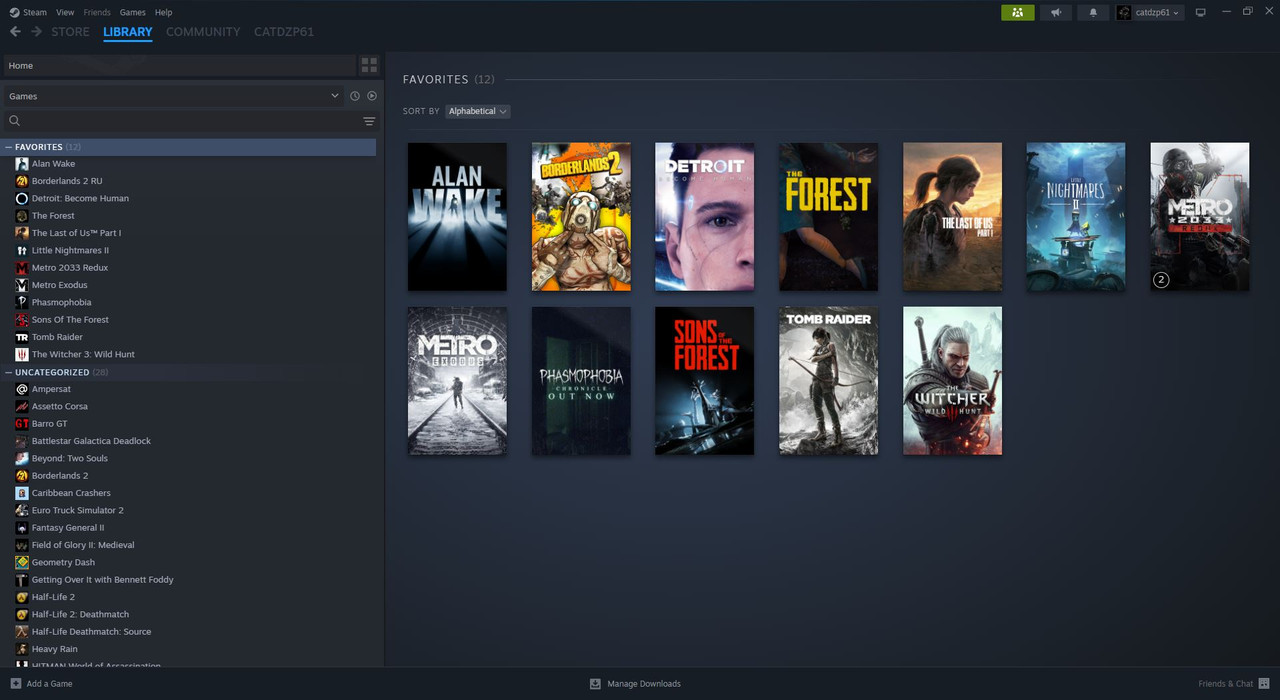Open the Help menu
Screen dimensions: 1280x700
point(164,12)
